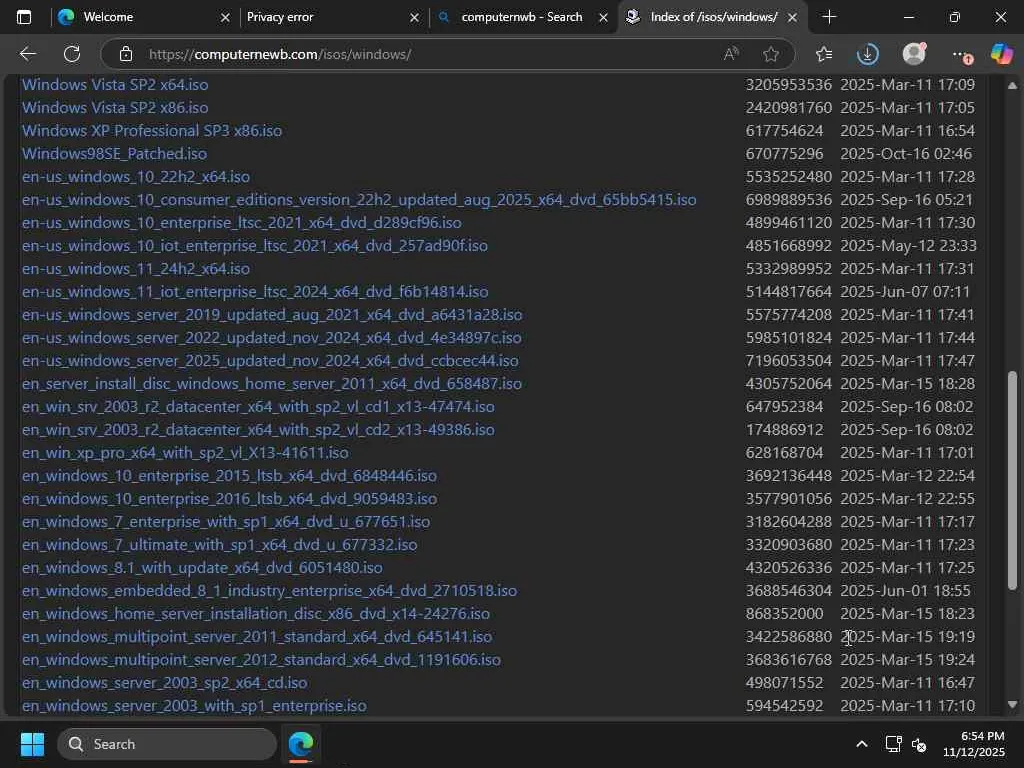Screen dimensions: 1024x768
Task: Open en_windows_multipoint_server_2011 iso link
Action: pos(257,637)
